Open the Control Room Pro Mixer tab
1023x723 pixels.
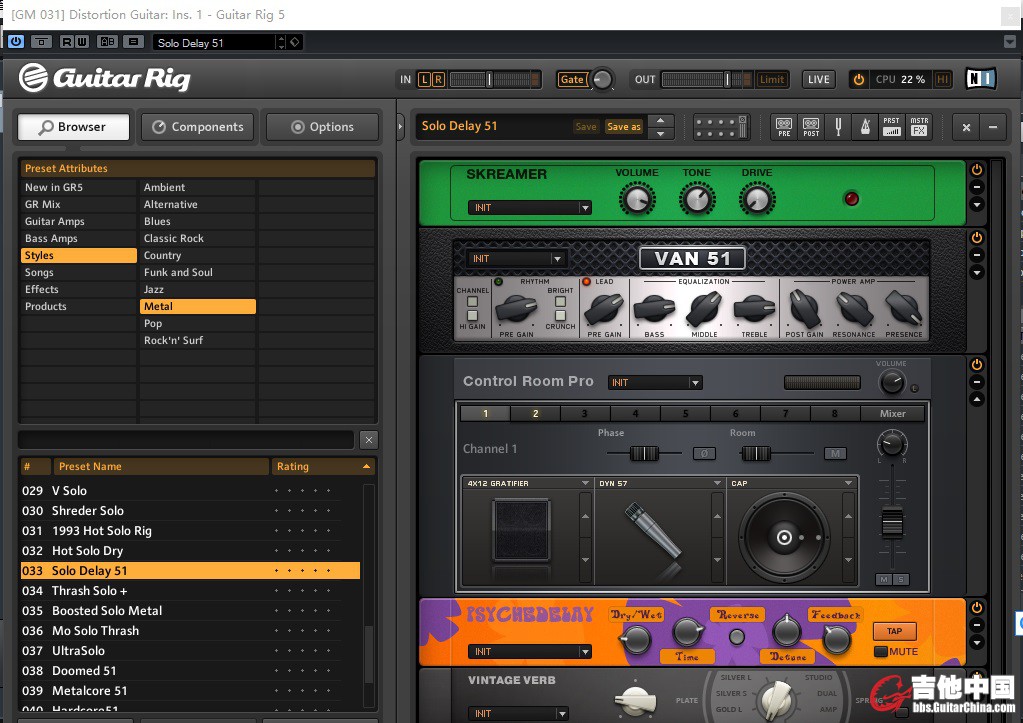click(x=892, y=413)
